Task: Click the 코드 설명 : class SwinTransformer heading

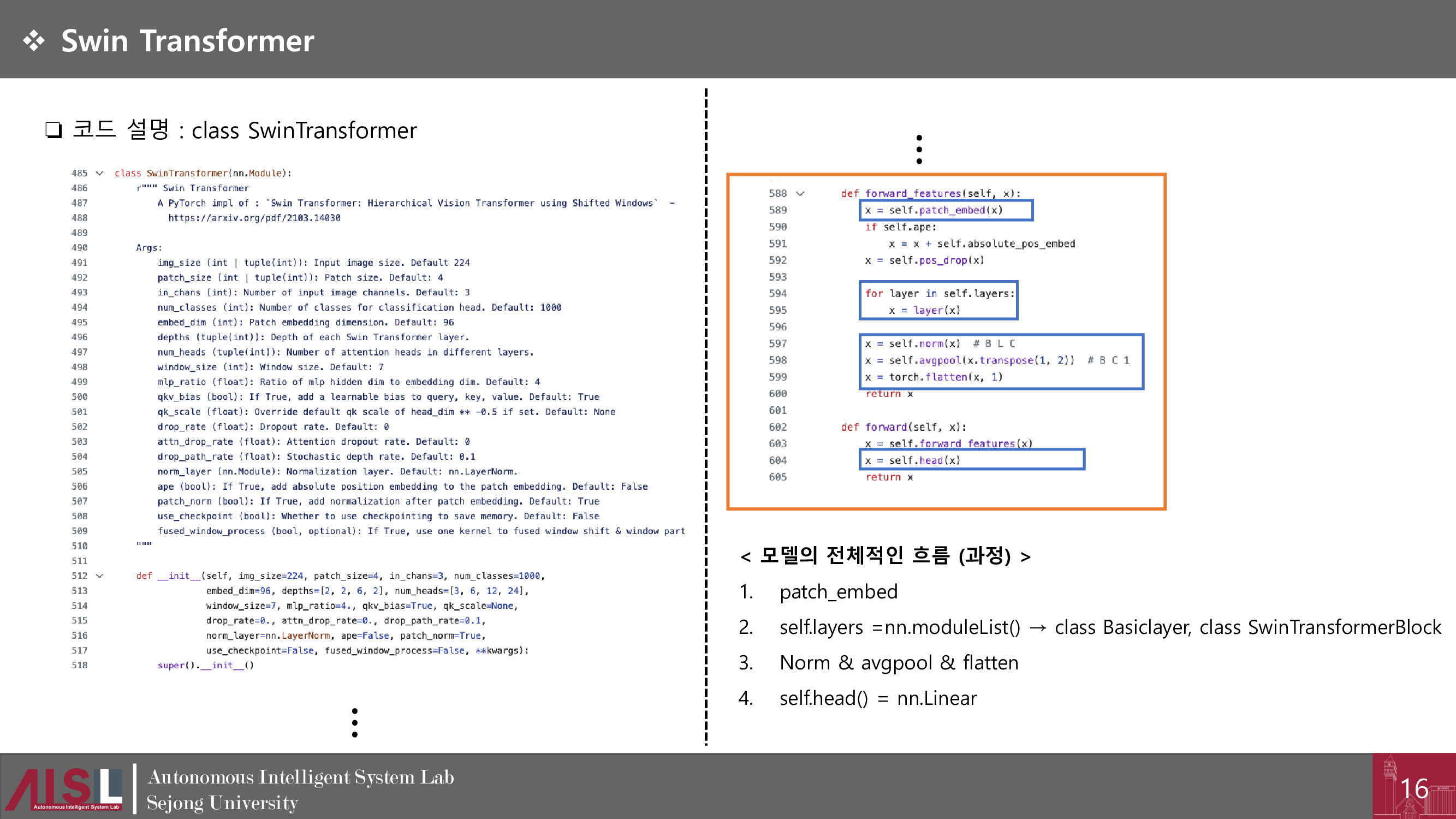Action: coord(244,130)
